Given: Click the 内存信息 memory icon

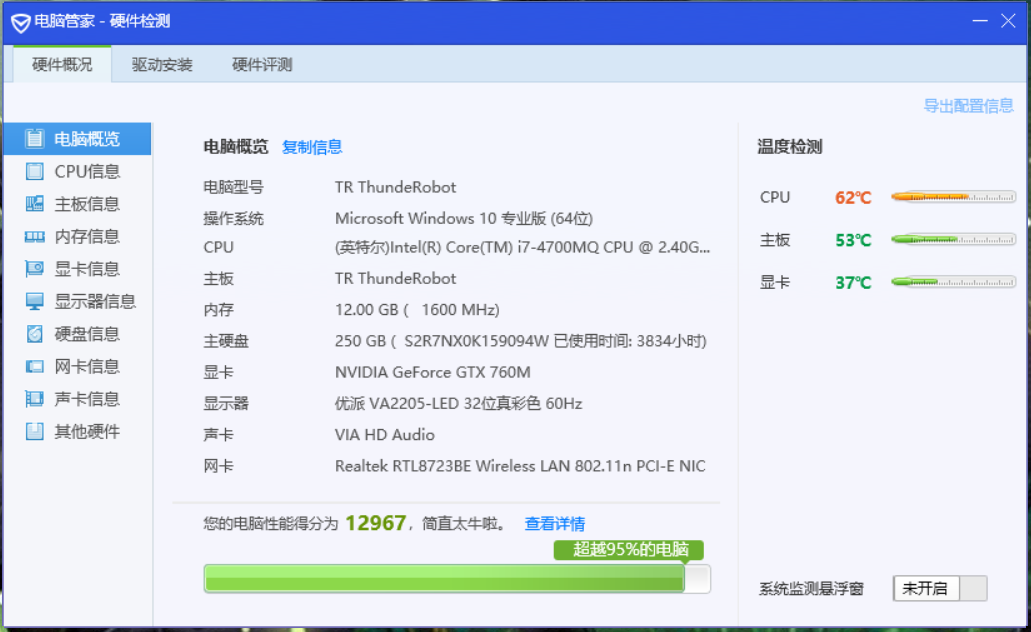Looking at the screenshot, I should coord(34,237).
